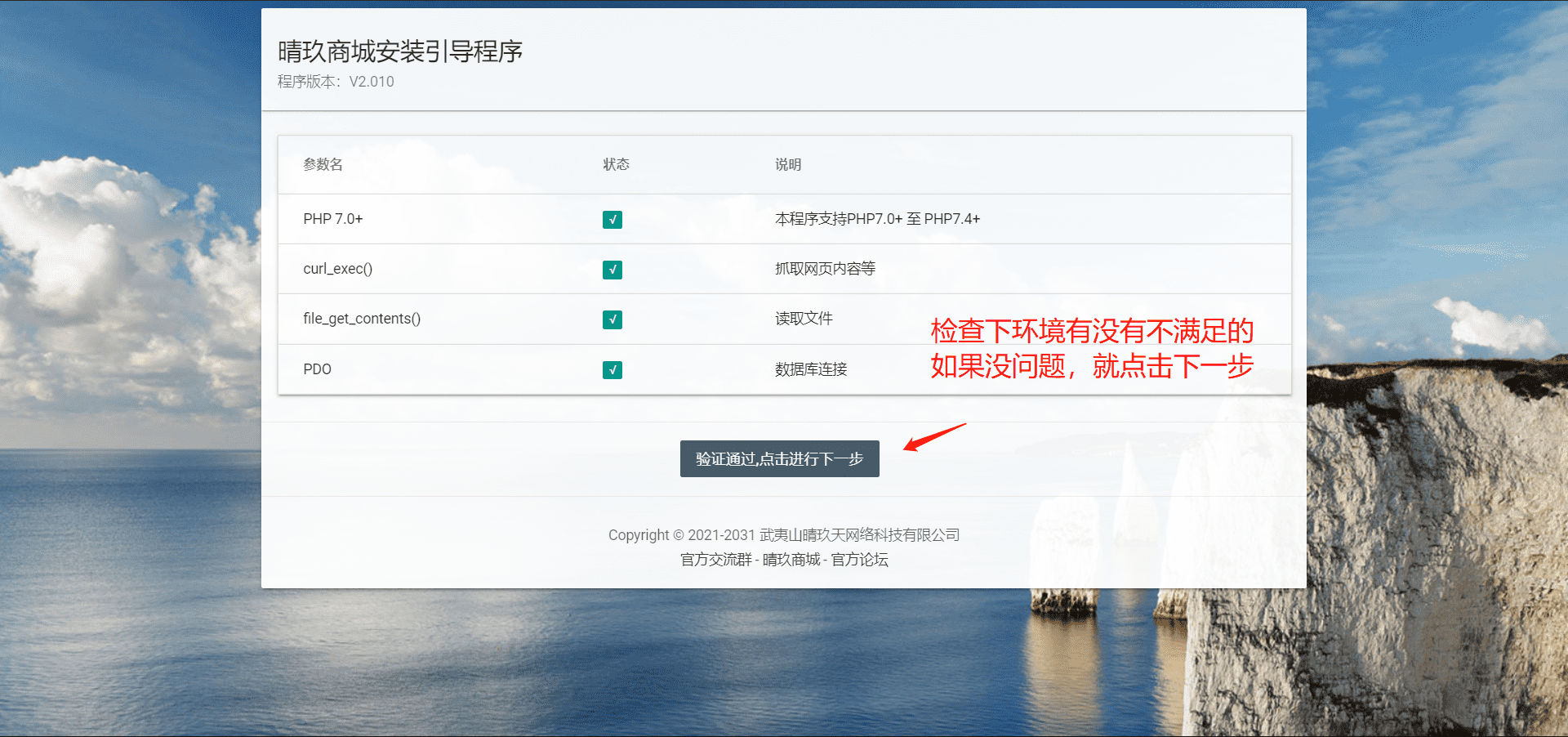
Task: Click the PDO status checkmark
Action: 612,370
